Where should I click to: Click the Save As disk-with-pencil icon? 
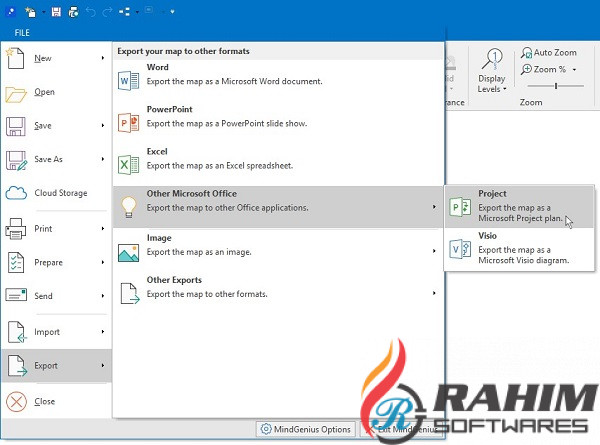[x=16, y=160]
